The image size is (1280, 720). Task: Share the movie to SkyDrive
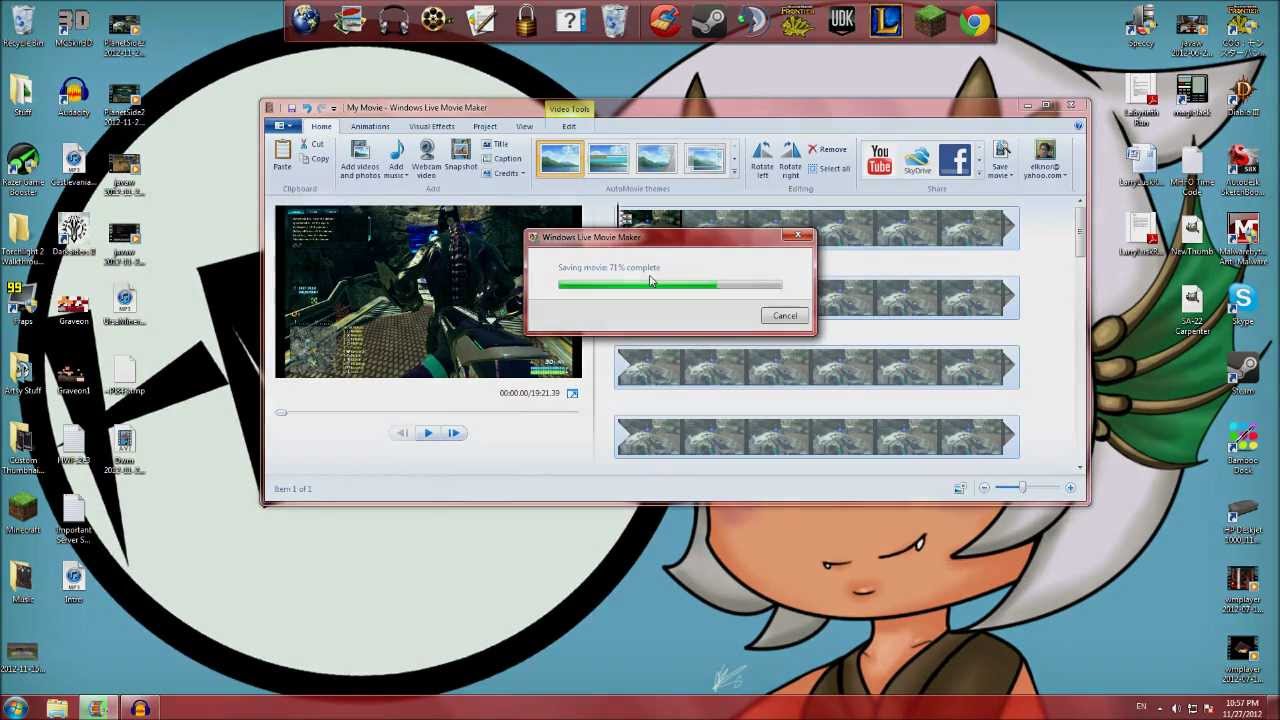click(917, 160)
